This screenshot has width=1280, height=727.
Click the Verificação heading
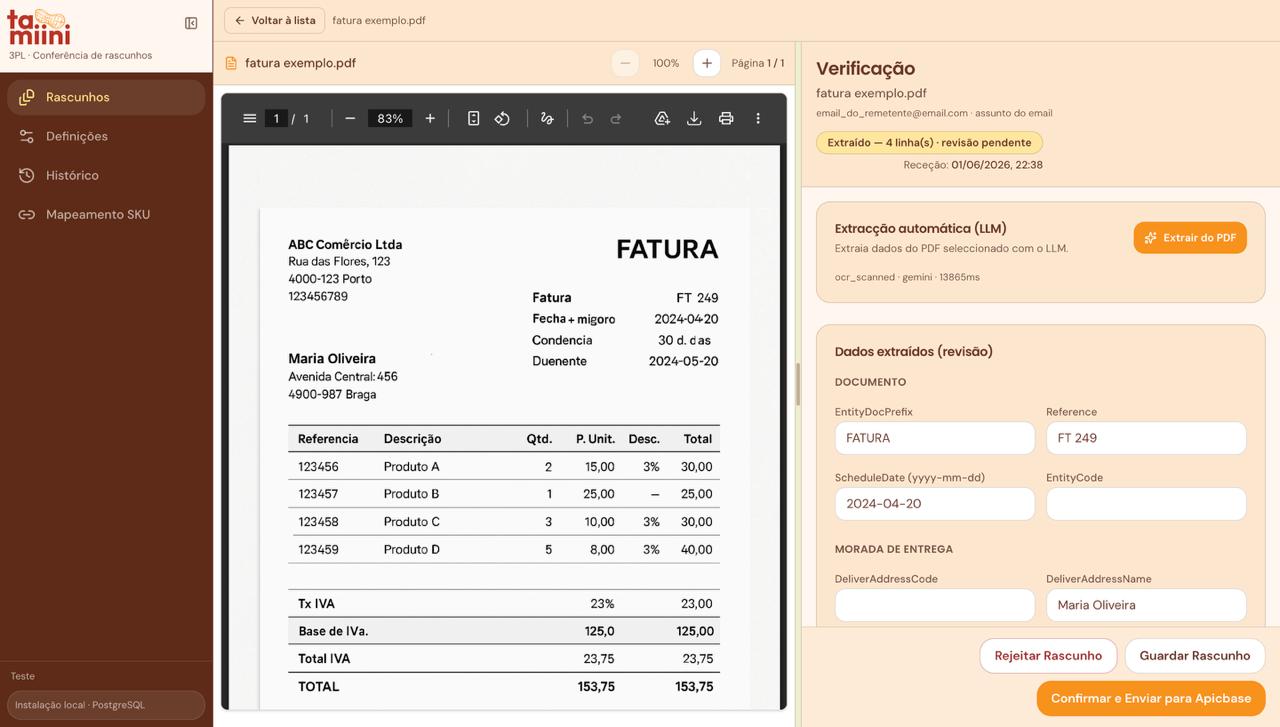point(865,68)
